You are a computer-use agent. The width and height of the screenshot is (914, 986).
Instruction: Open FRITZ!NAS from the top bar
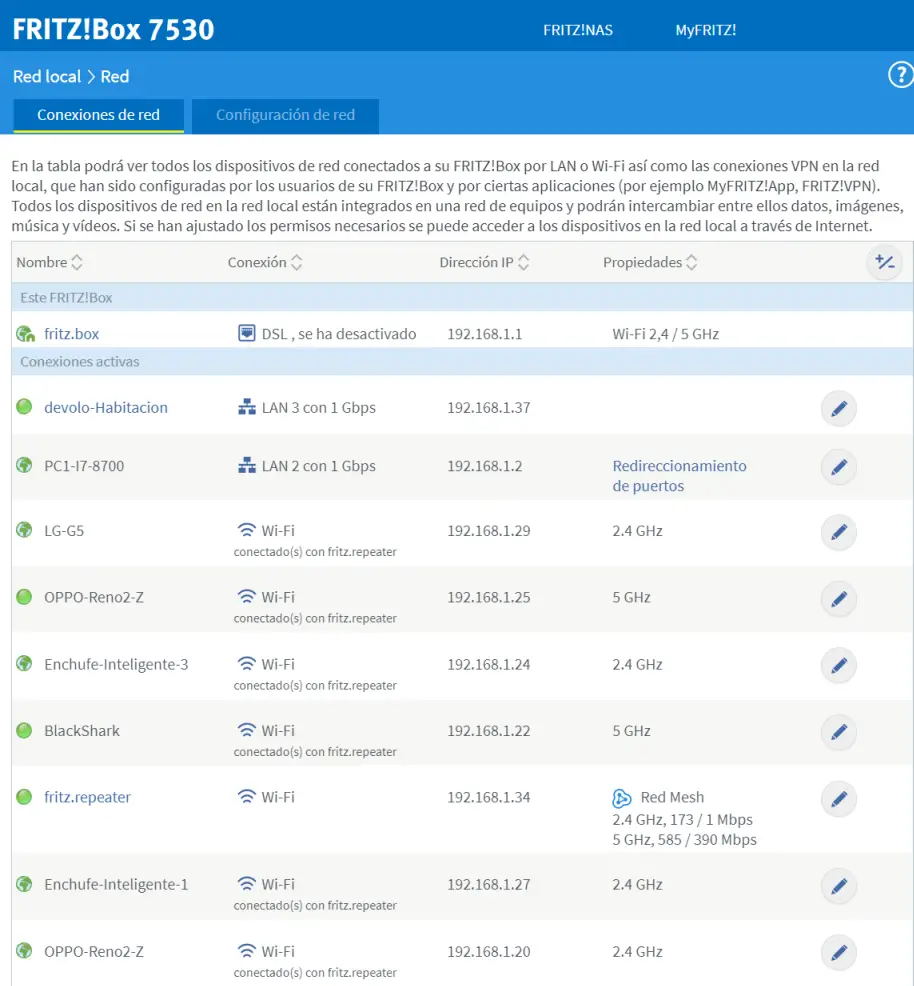point(578,30)
